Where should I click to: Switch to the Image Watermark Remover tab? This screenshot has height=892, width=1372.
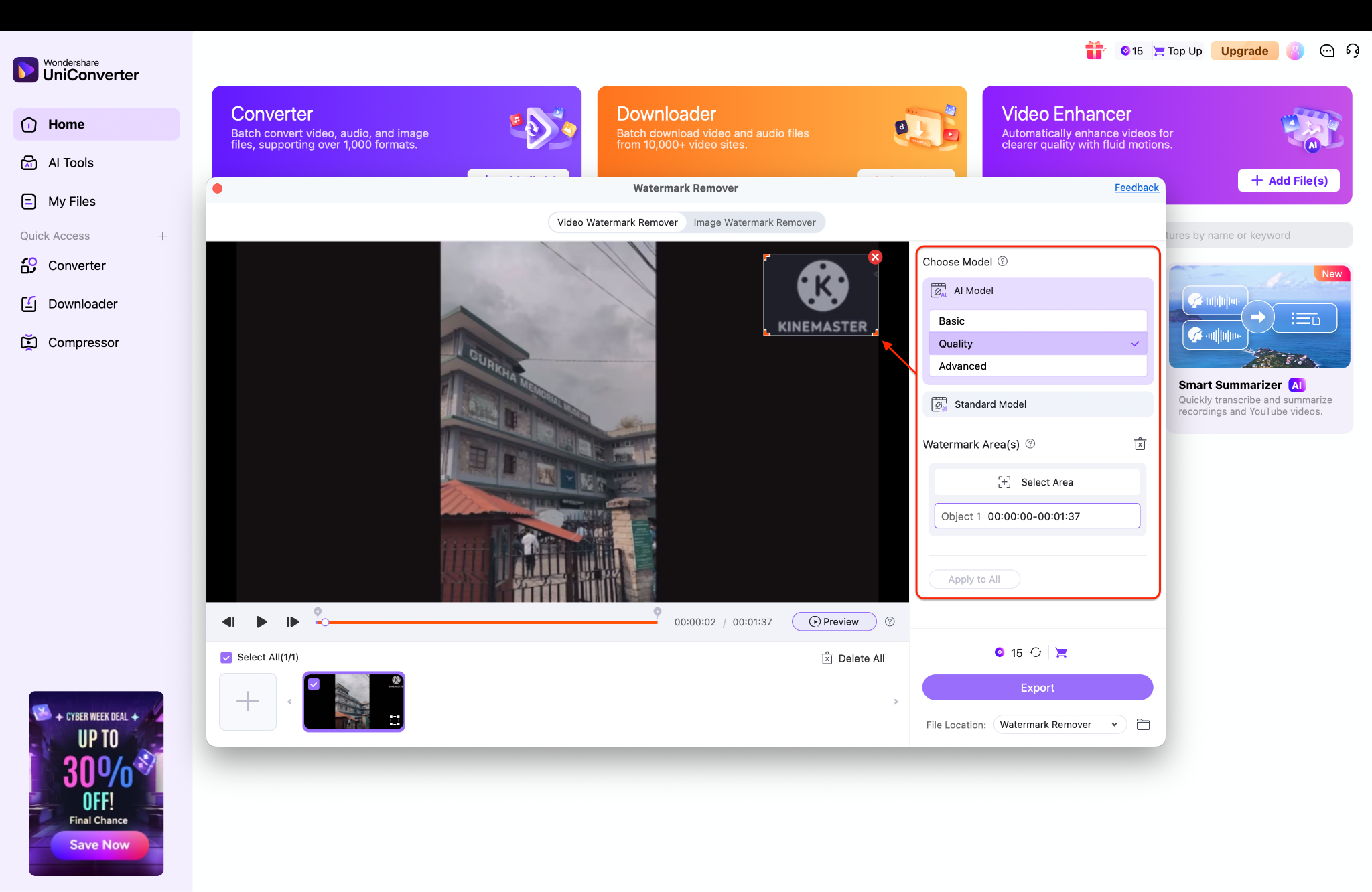754,222
